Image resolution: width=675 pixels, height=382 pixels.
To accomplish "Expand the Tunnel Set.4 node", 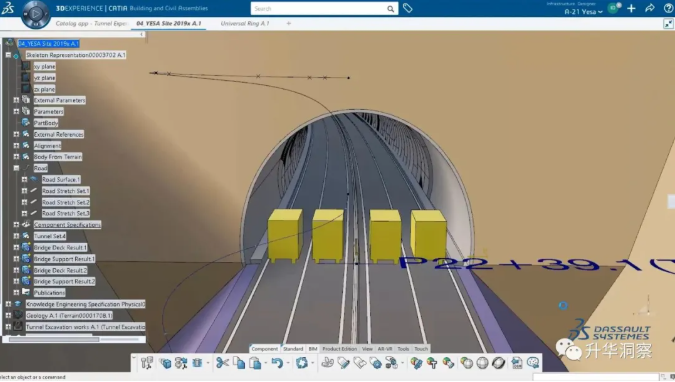I will (x=16, y=236).
